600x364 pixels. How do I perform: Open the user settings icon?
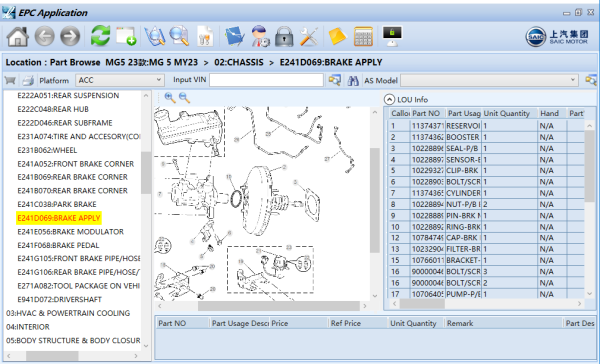coord(261,36)
